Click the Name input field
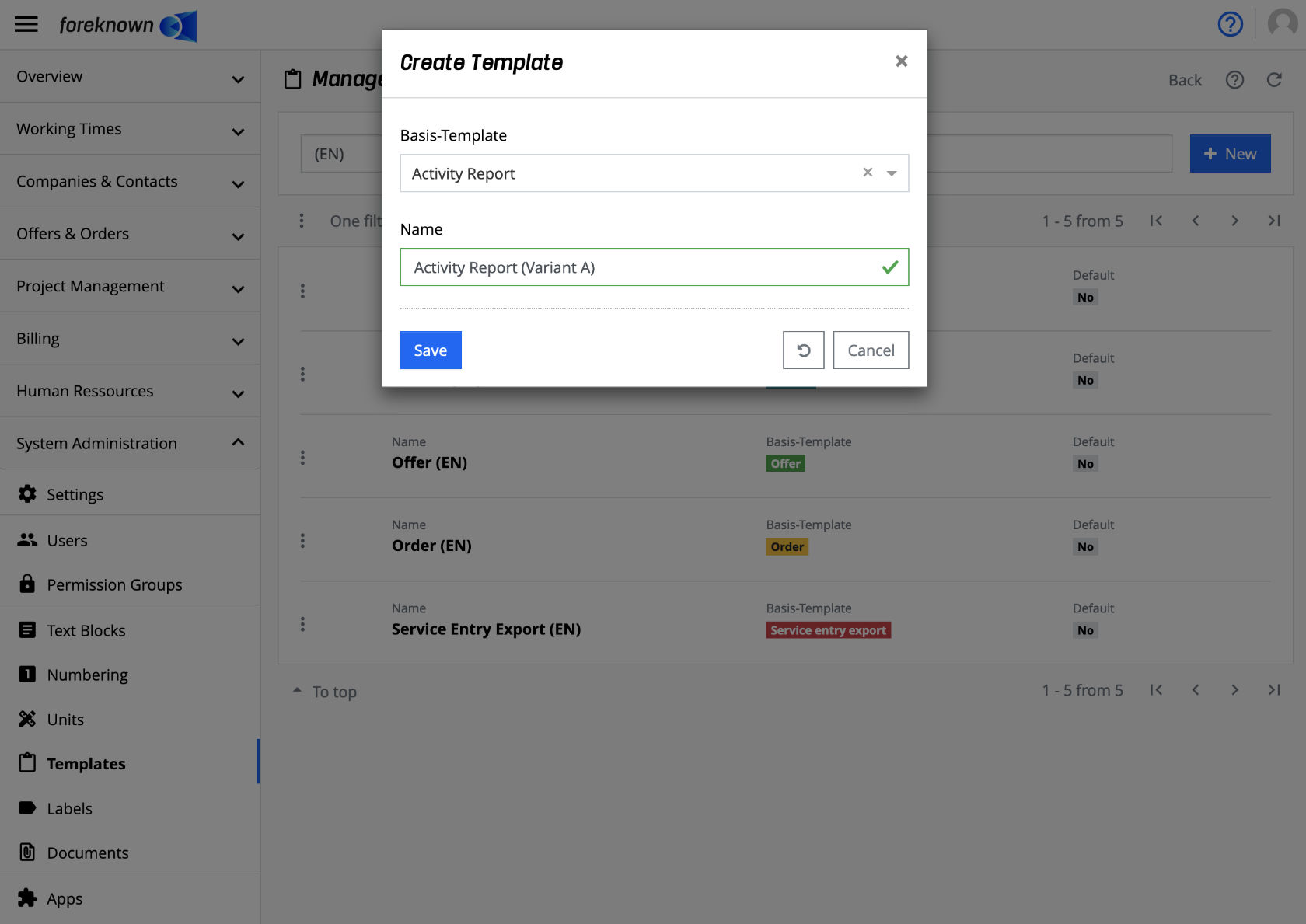This screenshot has width=1306, height=924. [x=654, y=267]
